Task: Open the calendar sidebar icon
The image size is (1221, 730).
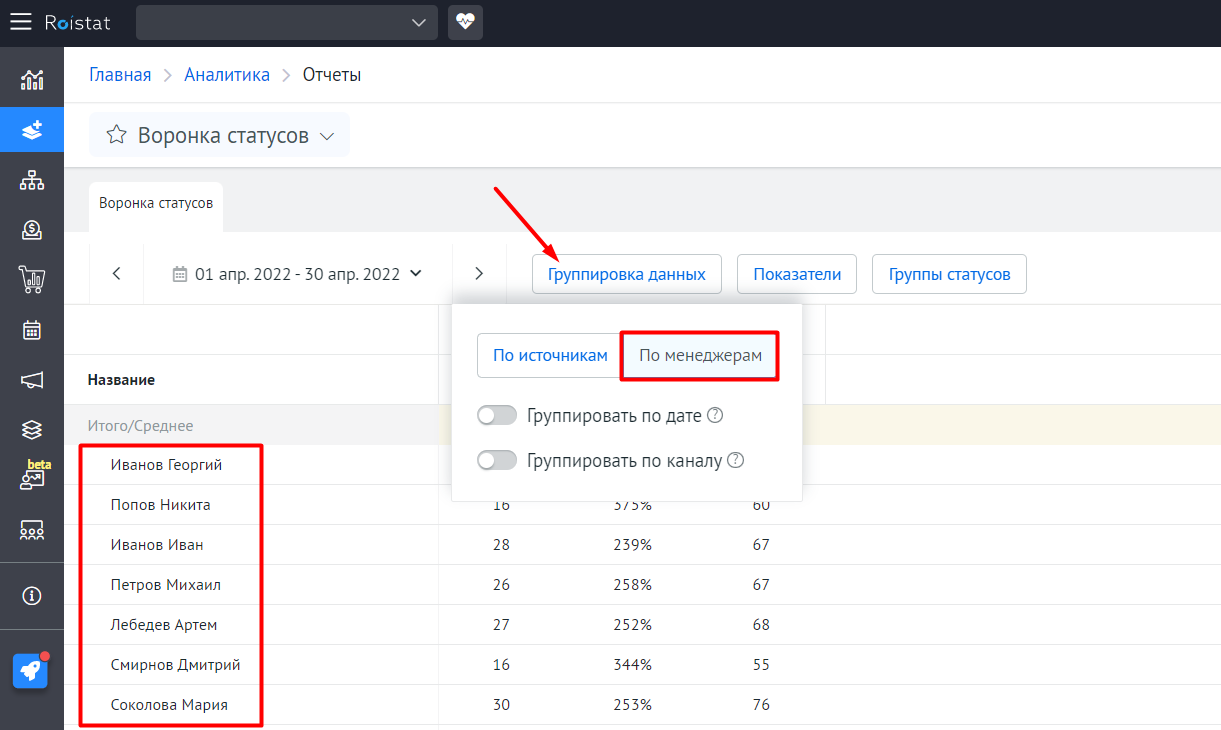Action: coord(32,330)
